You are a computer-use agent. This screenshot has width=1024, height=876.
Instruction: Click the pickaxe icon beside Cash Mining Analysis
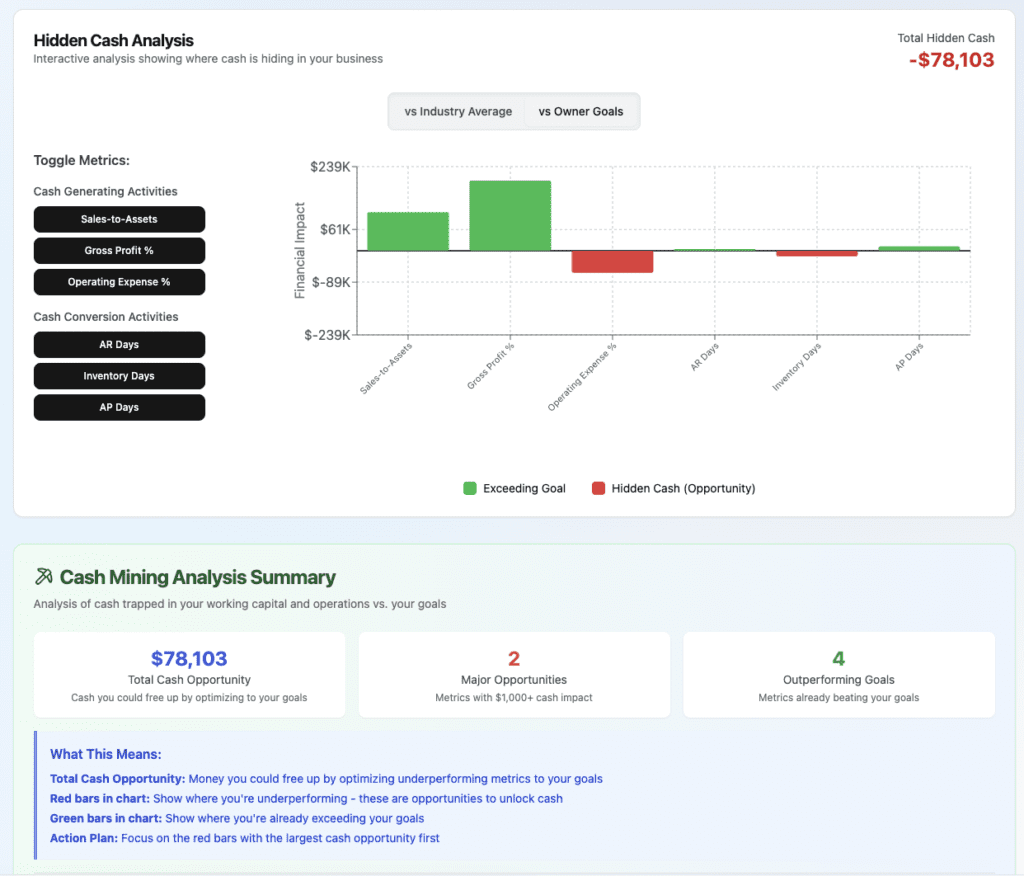[43, 577]
